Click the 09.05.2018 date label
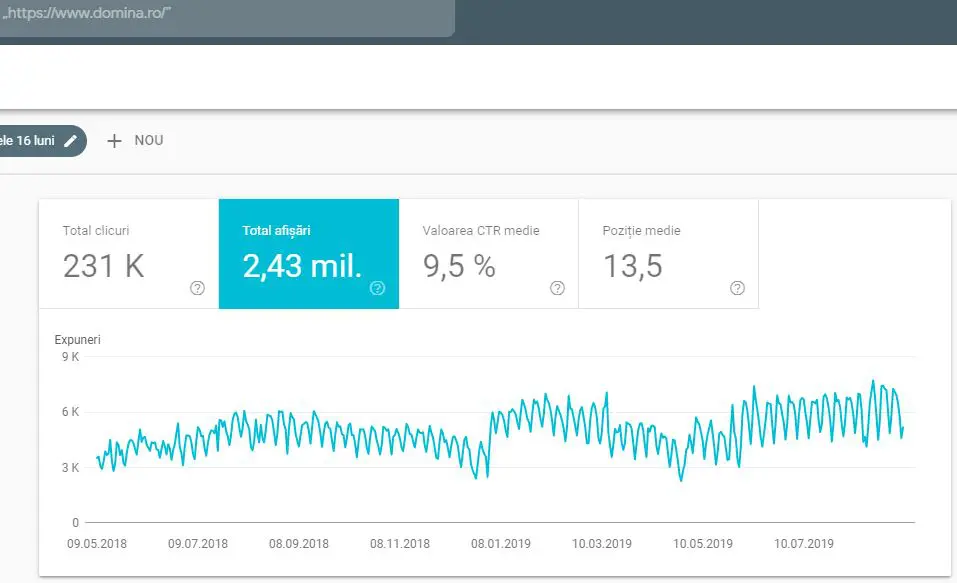Image resolution: width=957 pixels, height=583 pixels. point(97,544)
